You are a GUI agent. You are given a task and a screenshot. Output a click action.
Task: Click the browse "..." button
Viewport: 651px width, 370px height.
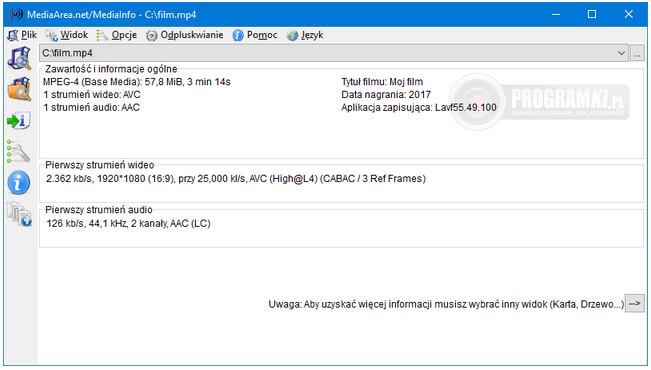pyautogui.click(x=637, y=53)
